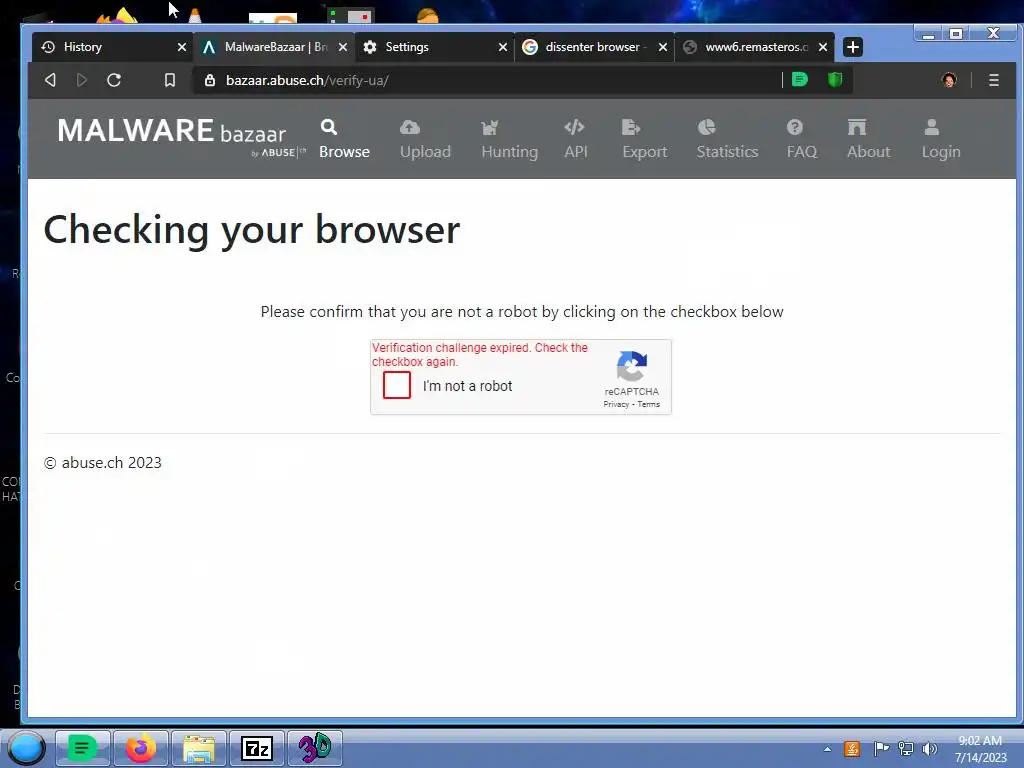Open a new tab with the plus button
1024x768 pixels.
coord(852,47)
